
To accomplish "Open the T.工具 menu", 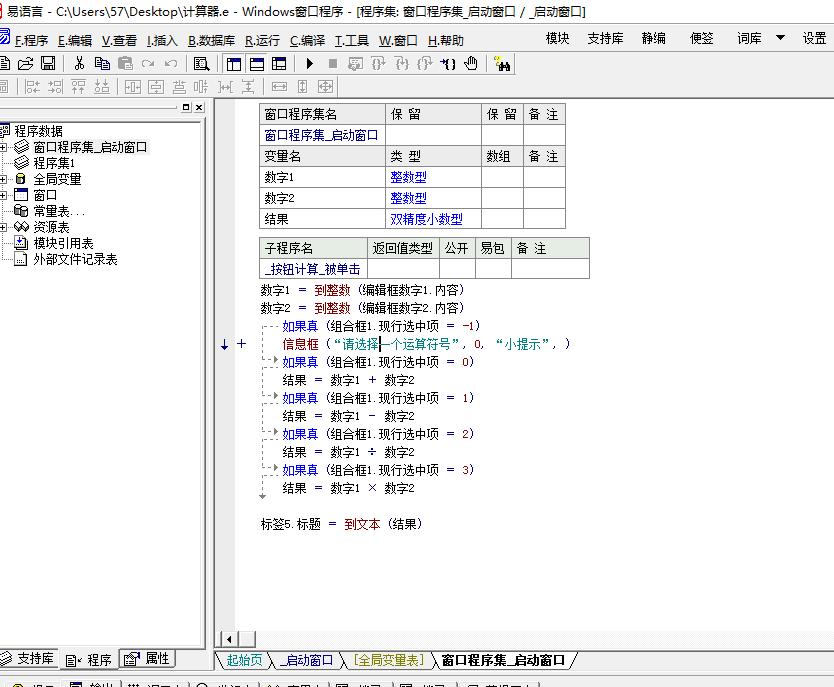I will pyautogui.click(x=352, y=40).
